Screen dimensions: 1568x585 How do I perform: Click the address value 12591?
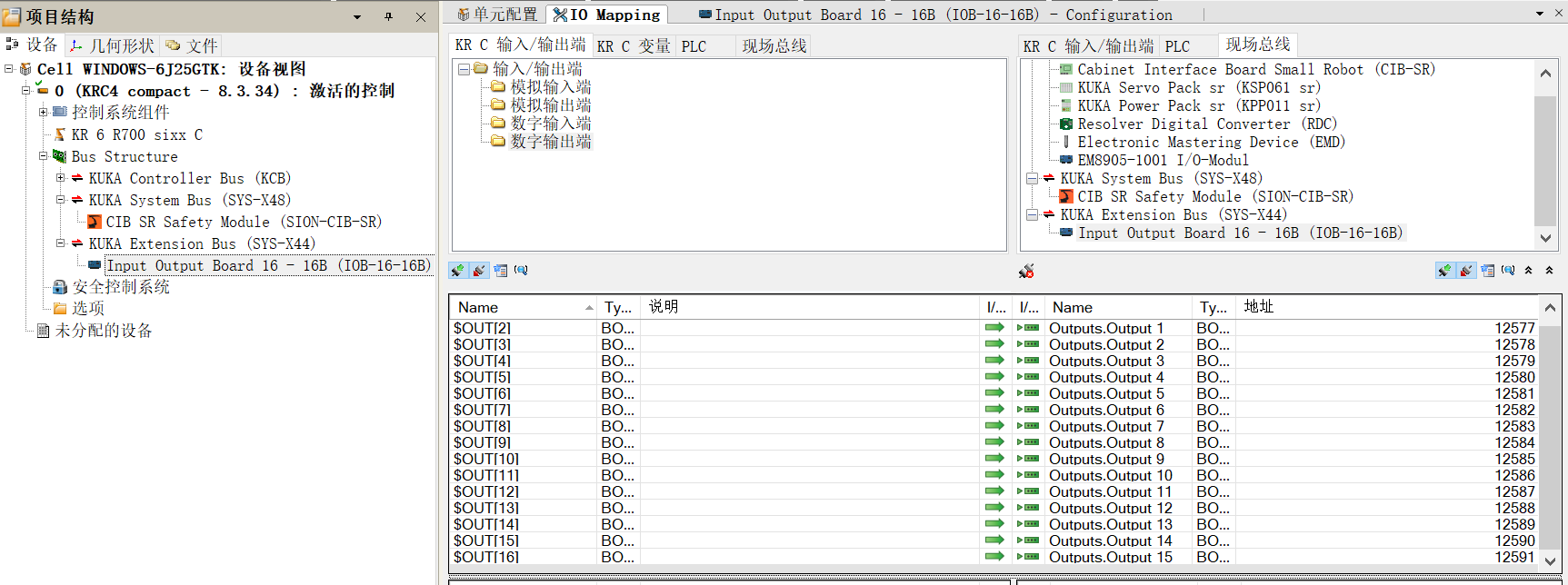coord(1514,557)
